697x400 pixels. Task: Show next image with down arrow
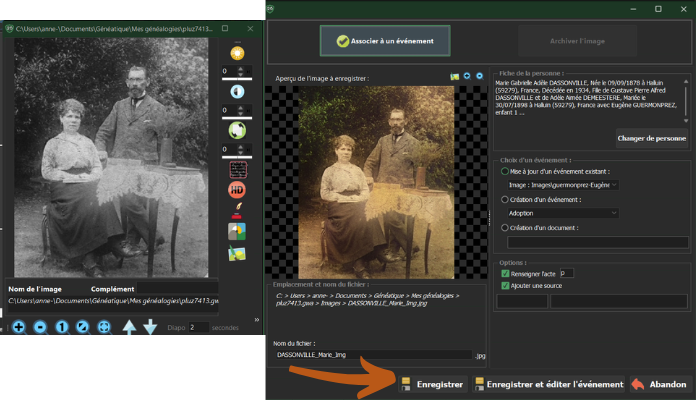pos(150,327)
